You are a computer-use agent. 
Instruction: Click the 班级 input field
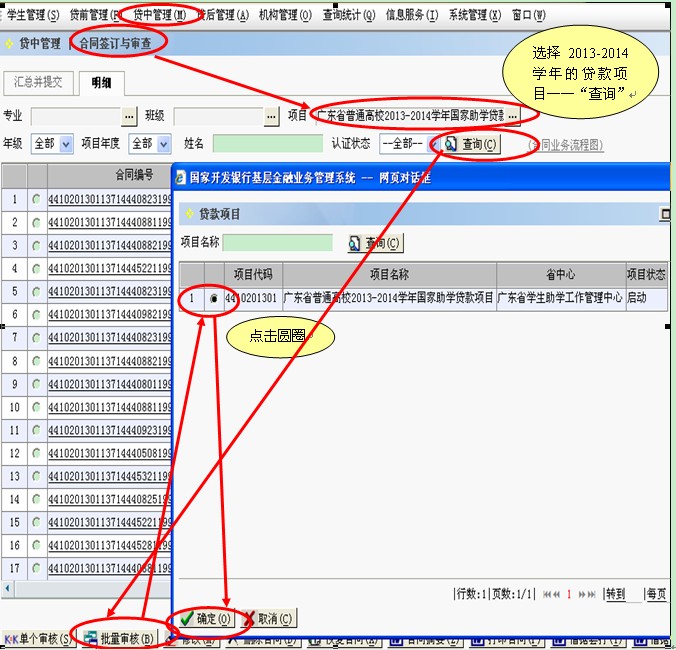click(218, 116)
